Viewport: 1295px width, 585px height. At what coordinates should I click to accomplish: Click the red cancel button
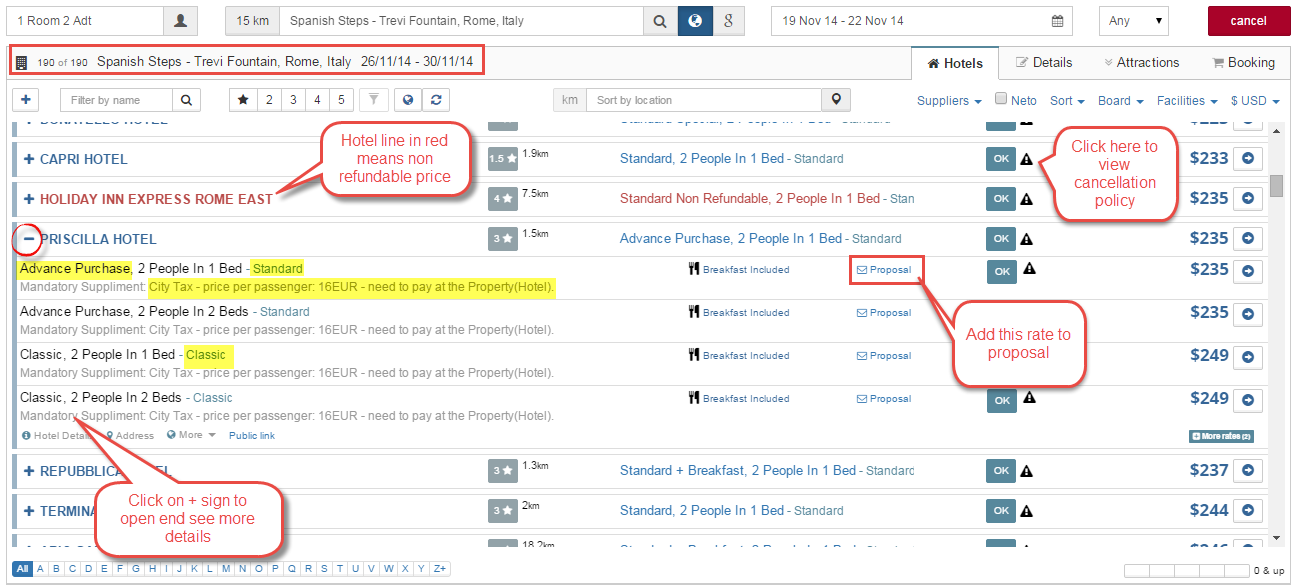coord(1248,21)
